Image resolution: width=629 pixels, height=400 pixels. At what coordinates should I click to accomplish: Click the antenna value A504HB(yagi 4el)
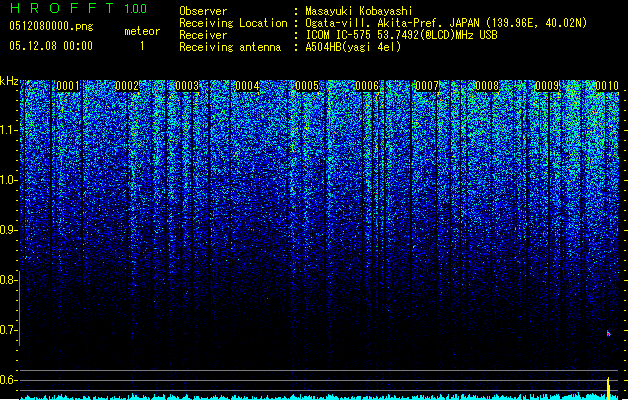click(x=353, y=47)
